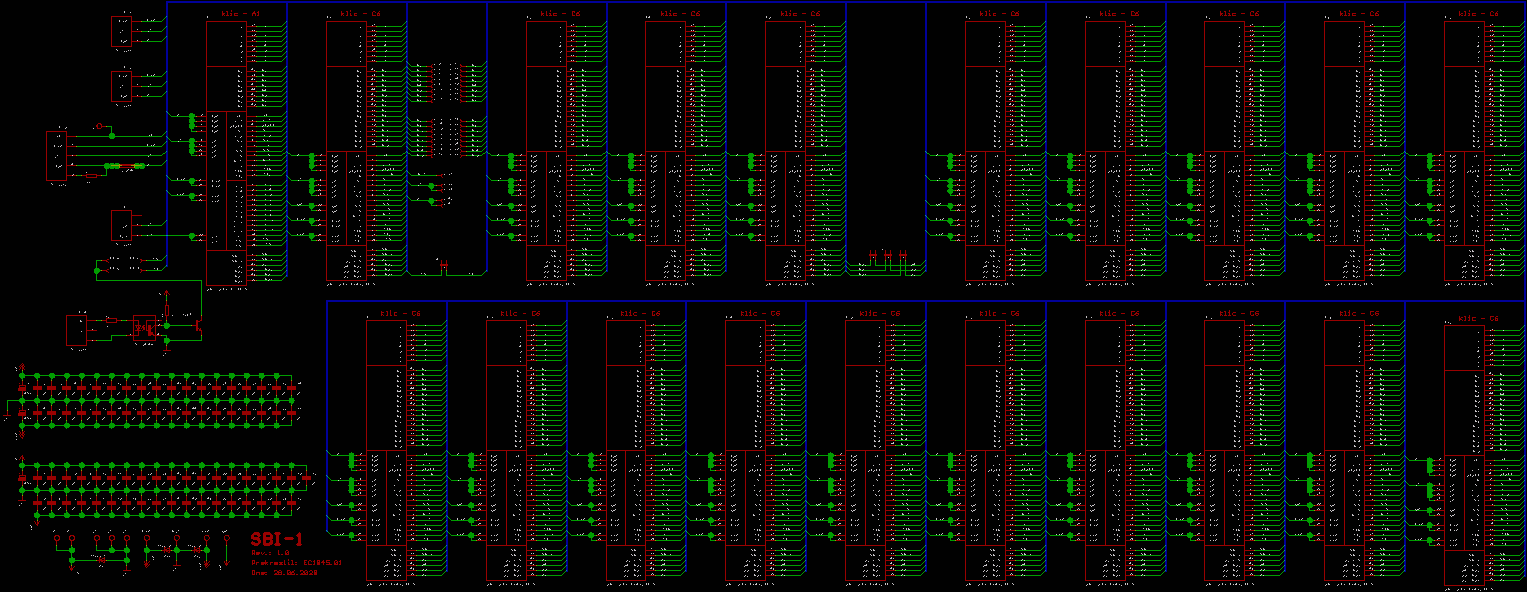
Task: Click the connector box feeding the optocoupler circuit
Action: tap(77, 331)
